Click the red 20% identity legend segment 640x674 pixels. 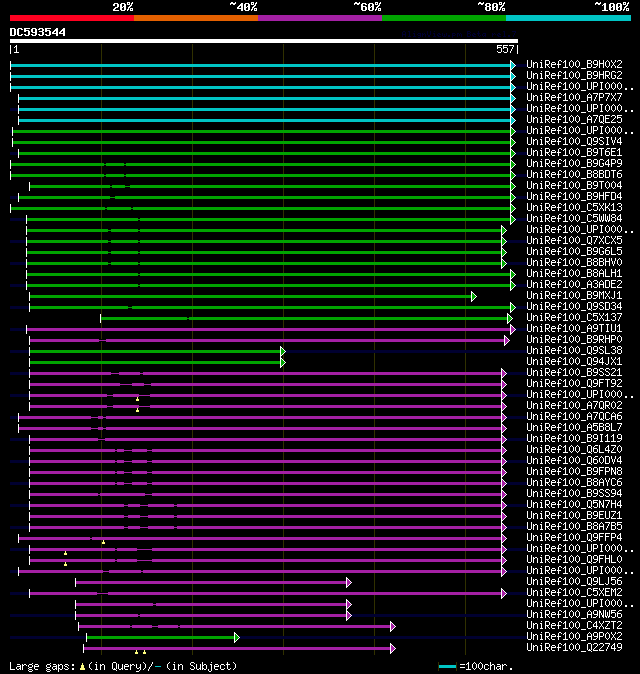tap(72, 18)
